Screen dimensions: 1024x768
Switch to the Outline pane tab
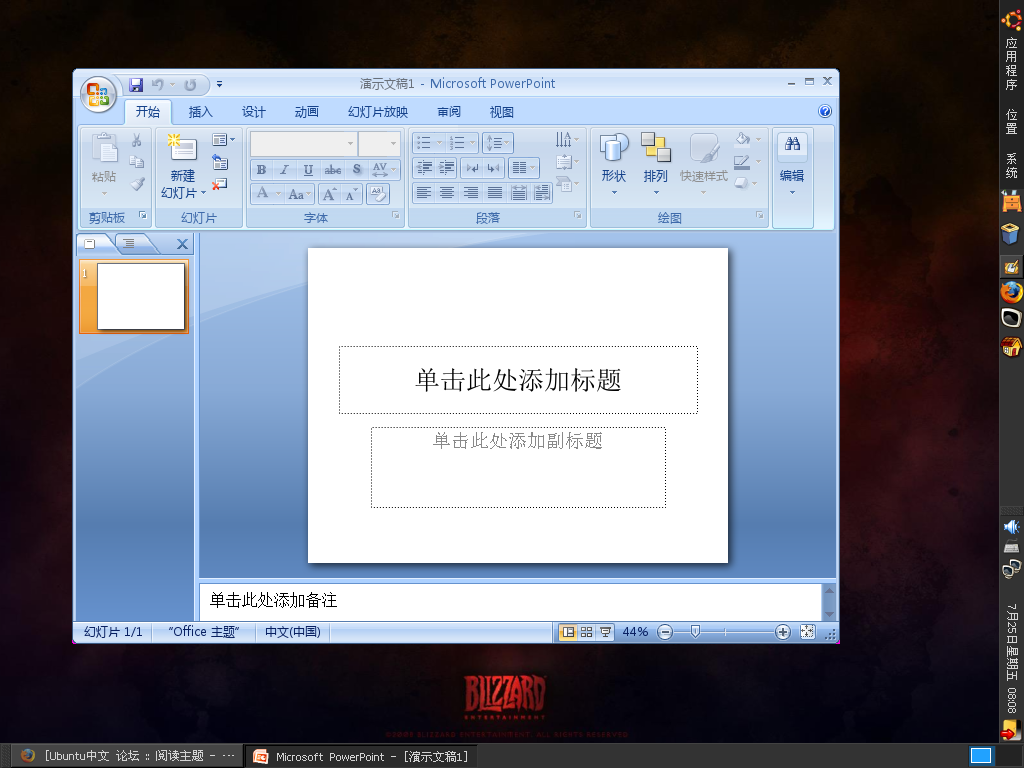[129, 244]
